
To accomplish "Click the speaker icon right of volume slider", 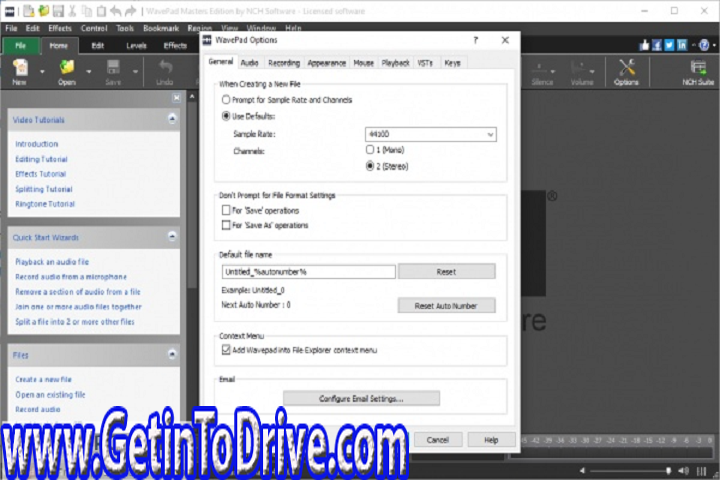I will 684,471.
